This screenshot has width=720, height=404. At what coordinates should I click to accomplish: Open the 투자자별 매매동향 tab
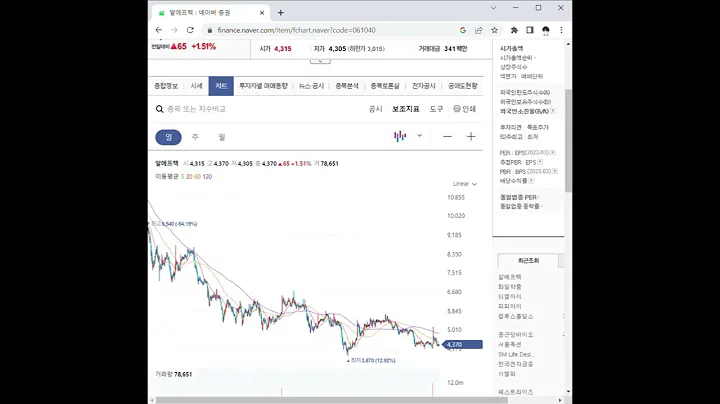[263, 86]
